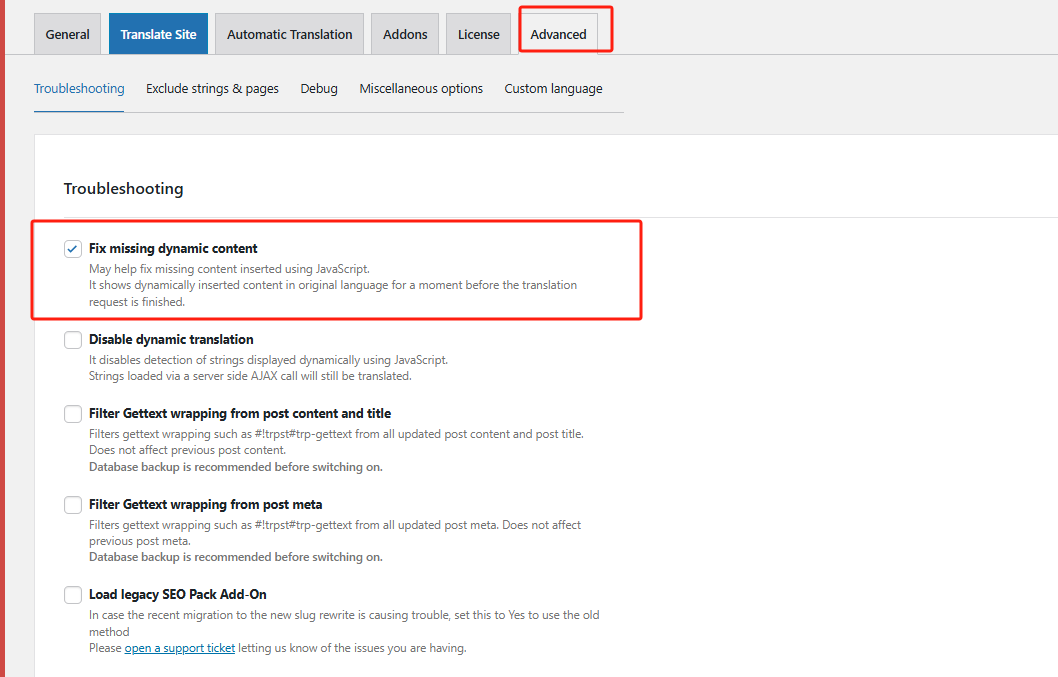Select the License tab
This screenshot has width=1058, height=677.
pos(478,34)
